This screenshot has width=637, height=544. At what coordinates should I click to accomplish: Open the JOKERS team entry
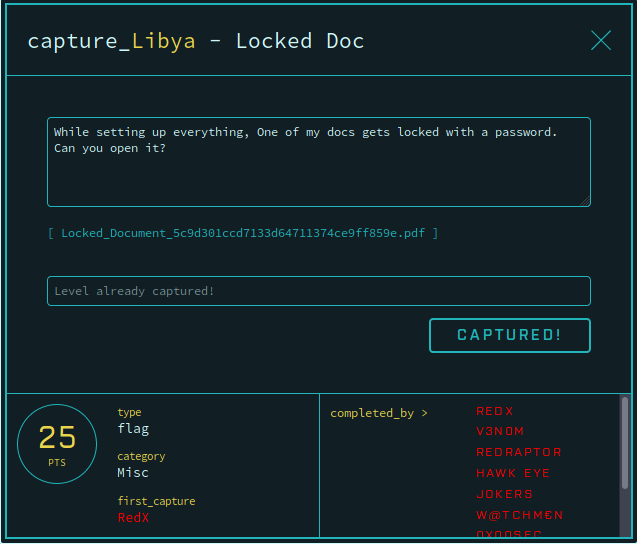504,494
